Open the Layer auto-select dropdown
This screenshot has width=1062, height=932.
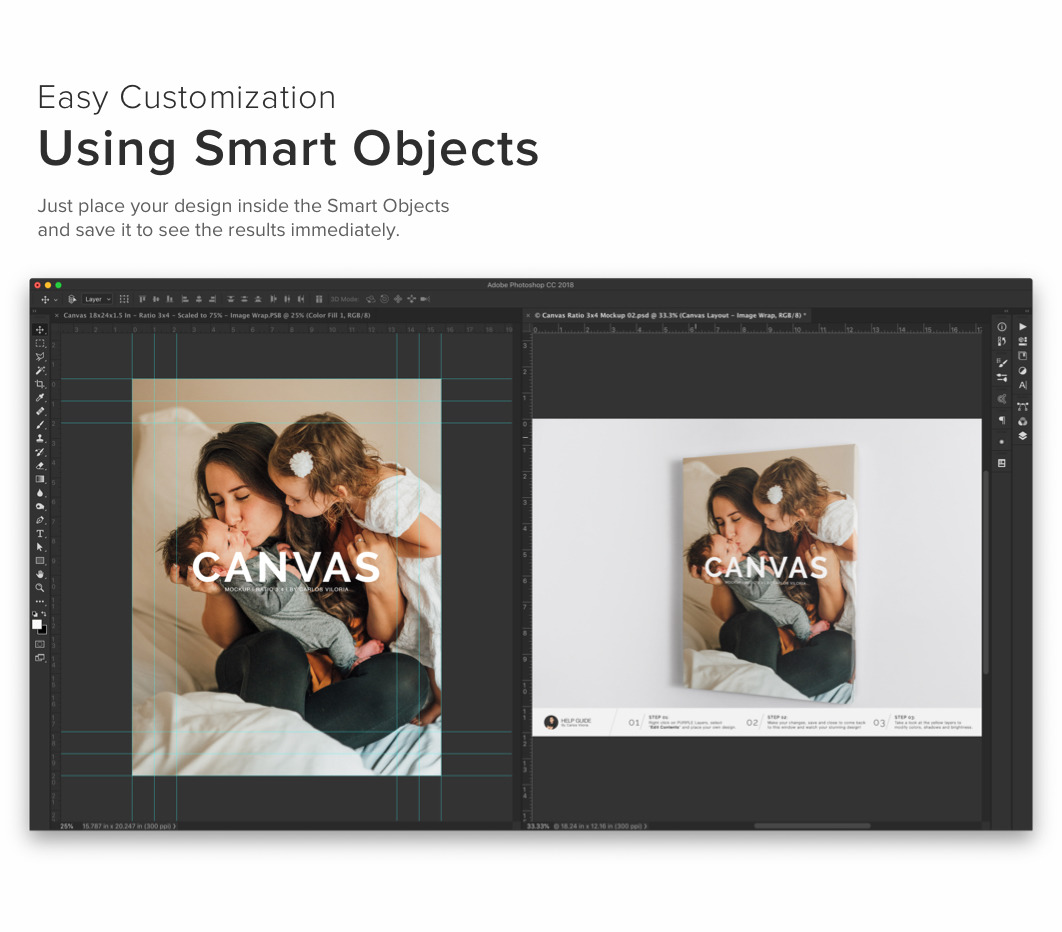97,299
